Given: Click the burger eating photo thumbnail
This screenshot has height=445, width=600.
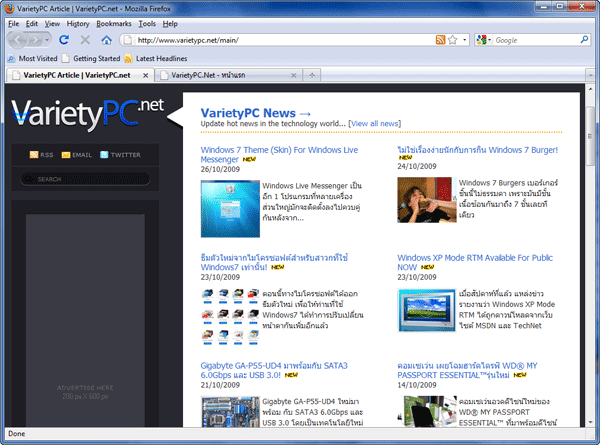Looking at the screenshot, I should [x=425, y=200].
